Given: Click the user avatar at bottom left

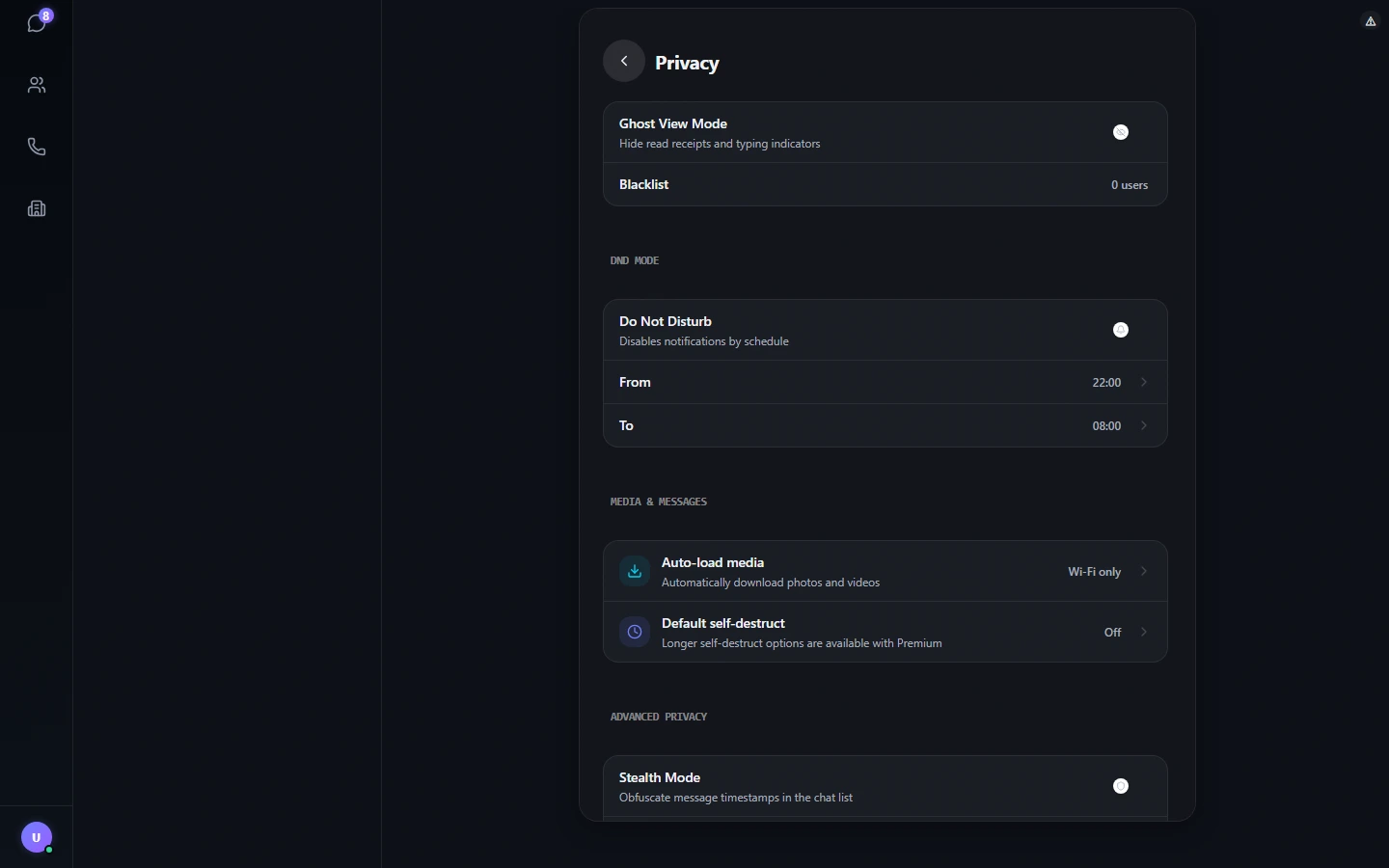Looking at the screenshot, I should point(37,837).
